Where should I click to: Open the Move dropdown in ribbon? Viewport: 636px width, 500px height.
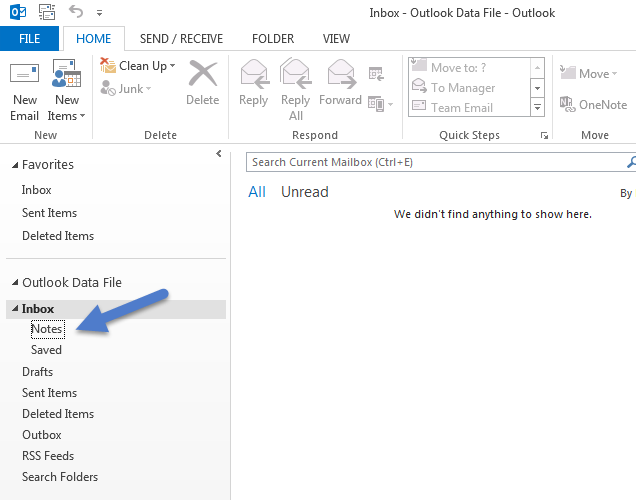coord(589,73)
